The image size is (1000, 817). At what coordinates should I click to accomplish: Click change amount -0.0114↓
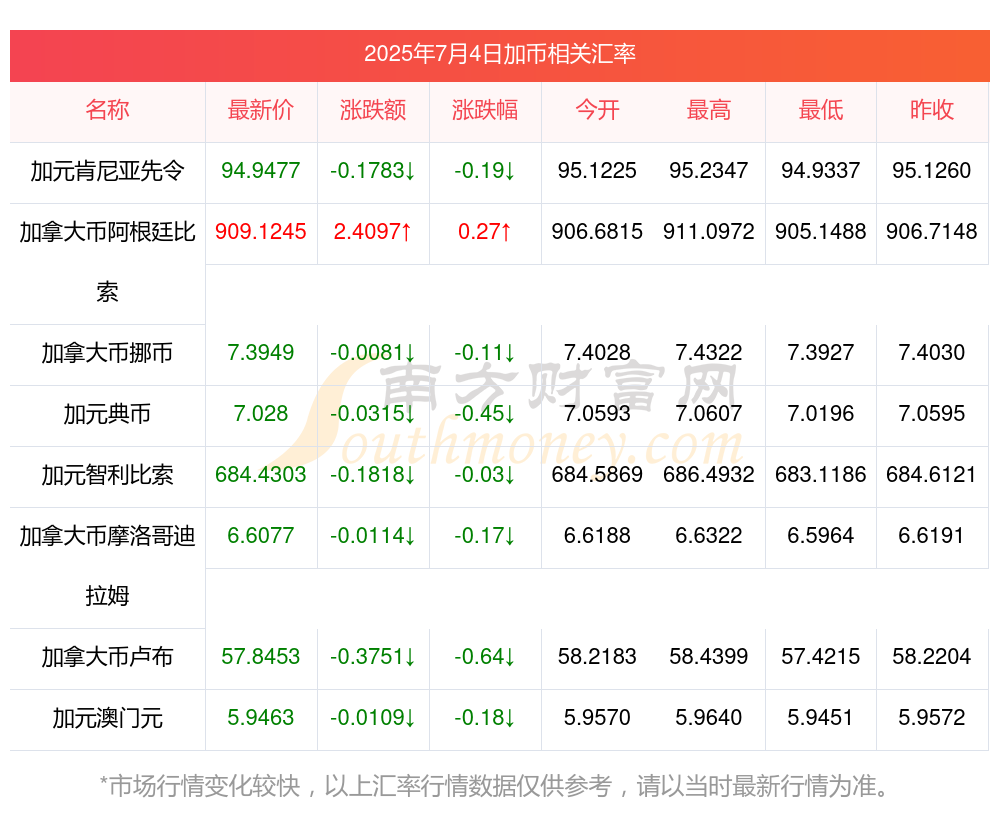[372, 535]
